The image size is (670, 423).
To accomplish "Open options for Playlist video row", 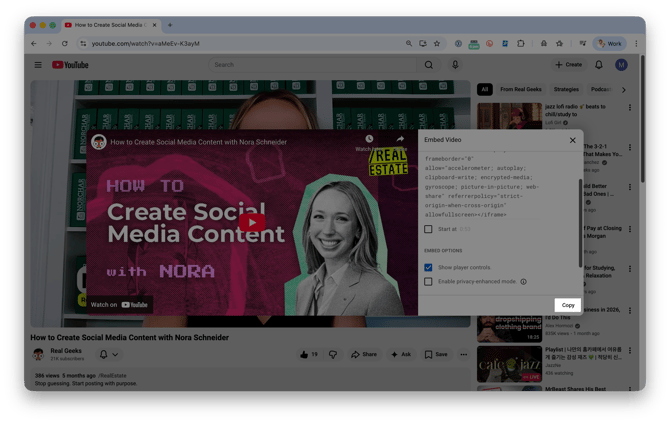I will (630, 350).
